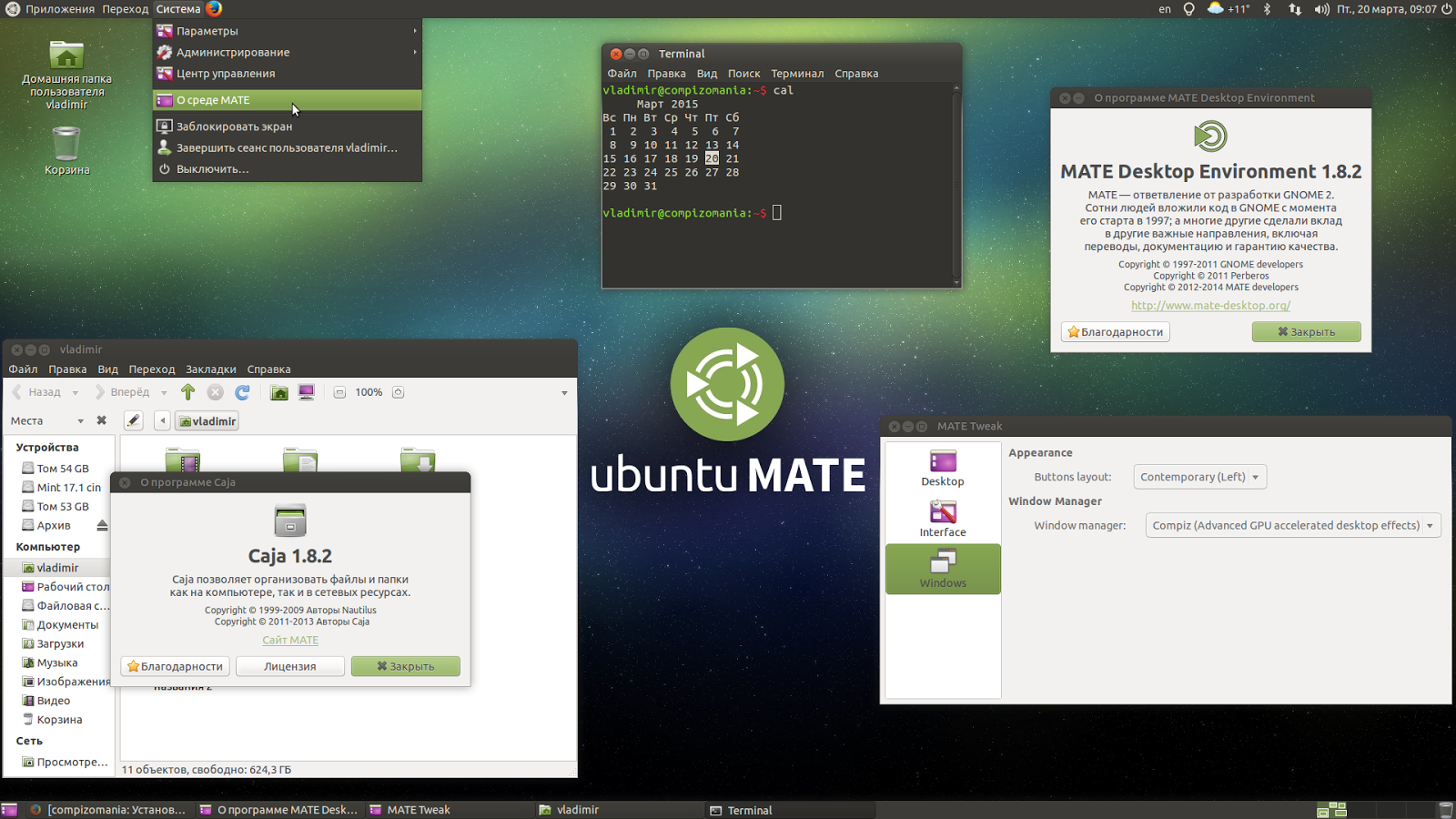Viewport: 1456px width, 819px height.
Task: Open the Назад history dropdown arrow
Action: (x=76, y=393)
